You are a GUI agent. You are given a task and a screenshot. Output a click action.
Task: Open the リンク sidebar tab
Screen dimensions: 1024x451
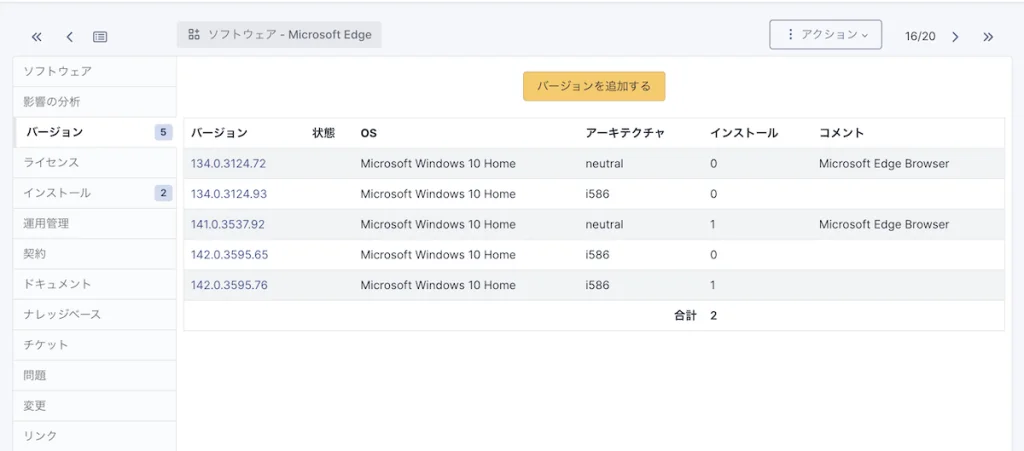pyautogui.click(x=95, y=436)
